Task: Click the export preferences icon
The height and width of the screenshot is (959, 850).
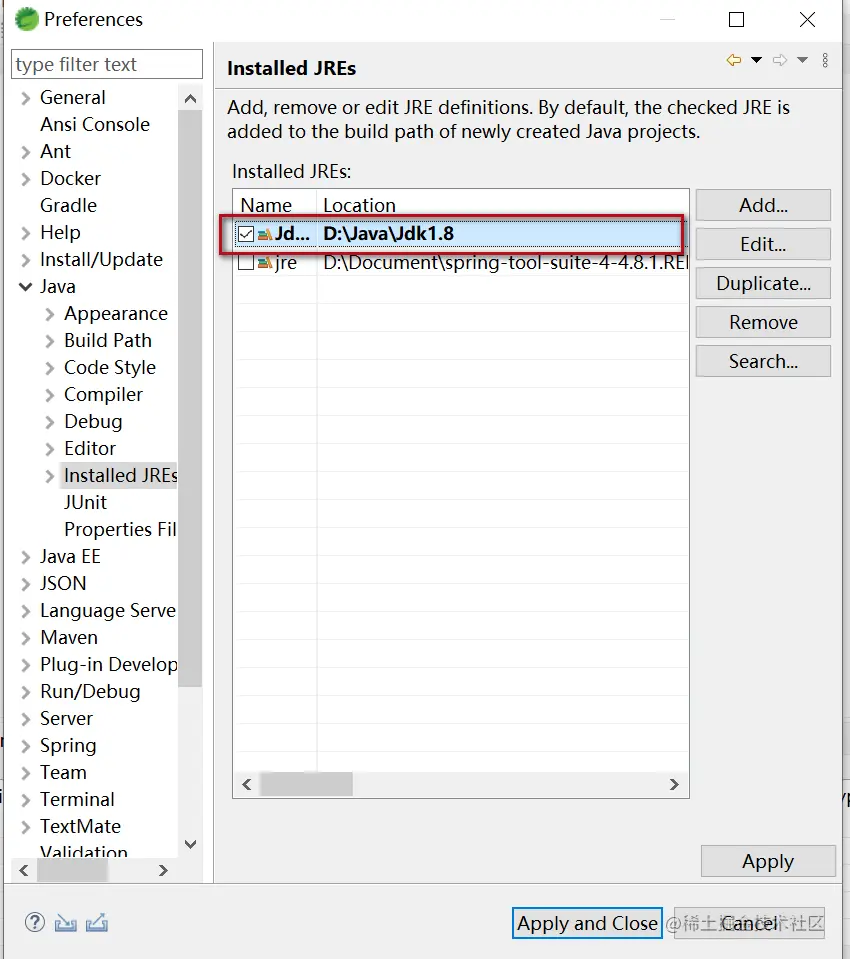Action: (x=97, y=922)
